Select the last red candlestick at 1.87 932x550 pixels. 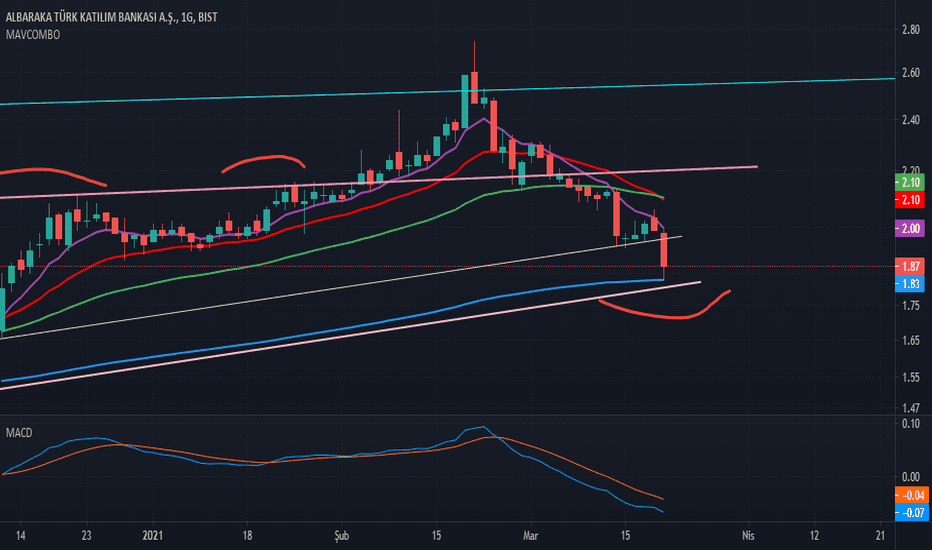[x=663, y=250]
